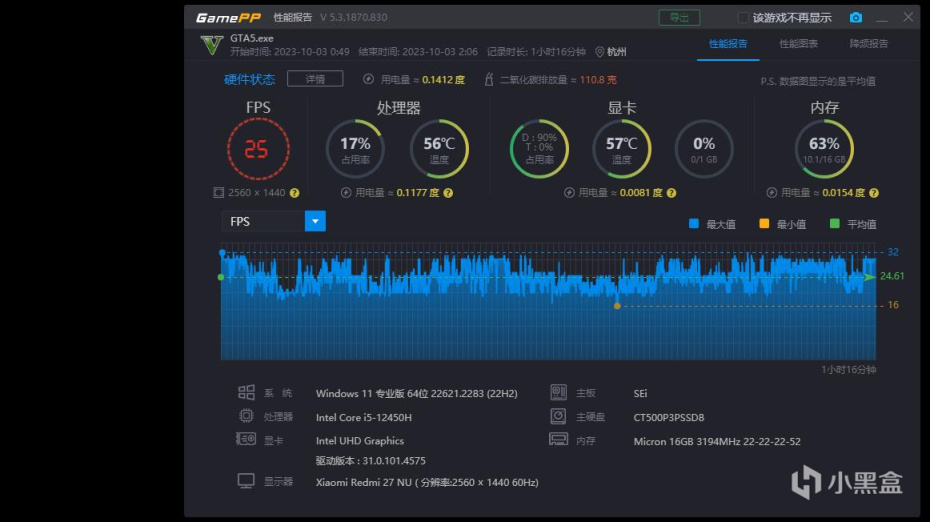930x522 pixels.
Task: Click the power icon under GPU gauges
Action: [569, 193]
